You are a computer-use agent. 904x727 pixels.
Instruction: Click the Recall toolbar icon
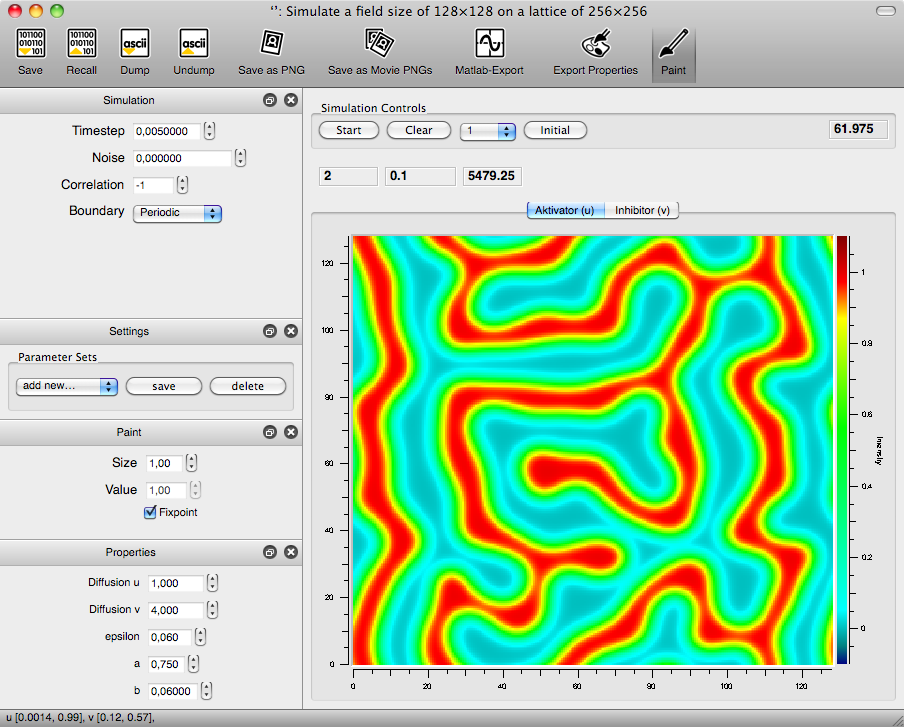(81, 45)
